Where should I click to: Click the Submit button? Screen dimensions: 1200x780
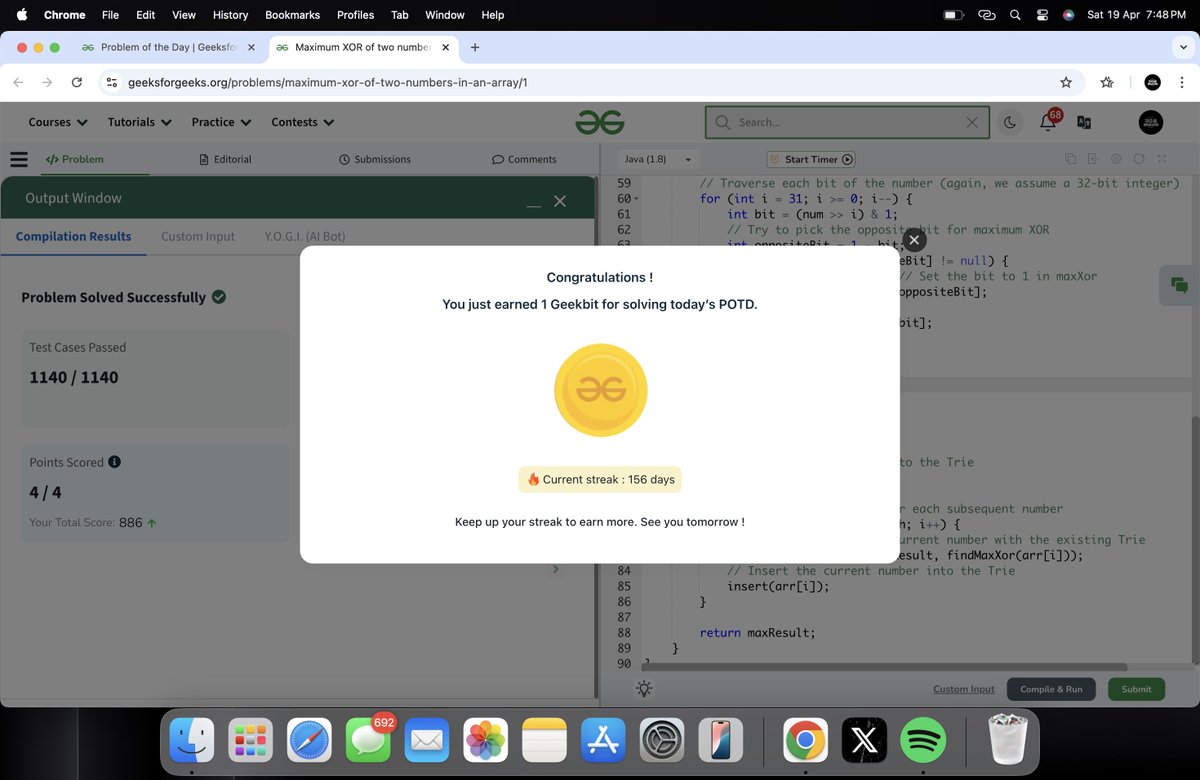[x=1136, y=689]
